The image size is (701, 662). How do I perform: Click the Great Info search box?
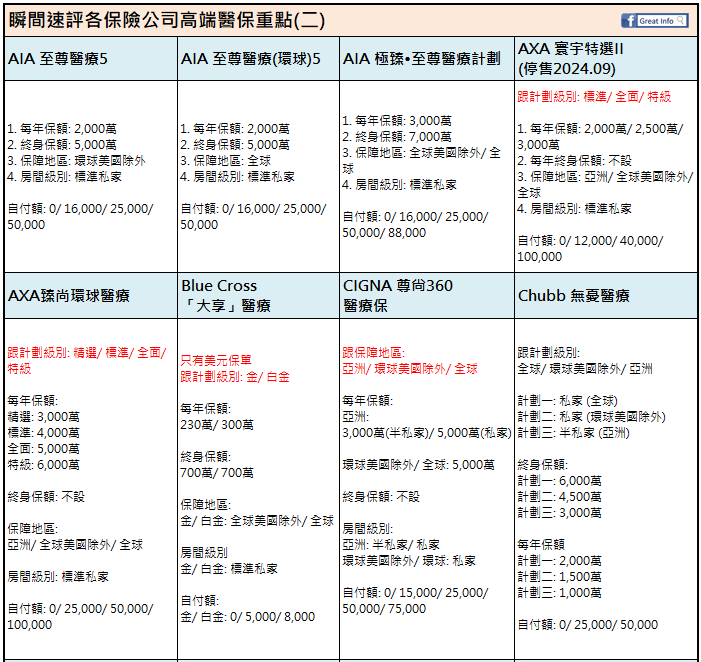(662, 21)
